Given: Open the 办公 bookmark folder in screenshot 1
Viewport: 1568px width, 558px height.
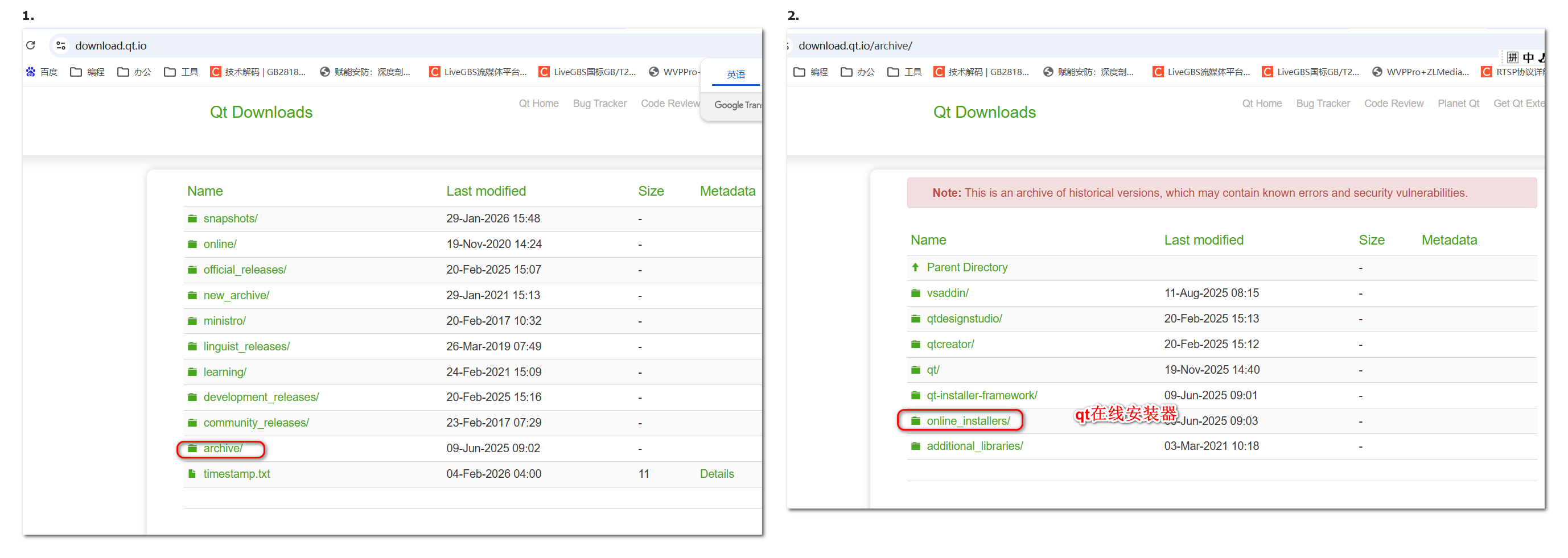Looking at the screenshot, I should [134, 72].
